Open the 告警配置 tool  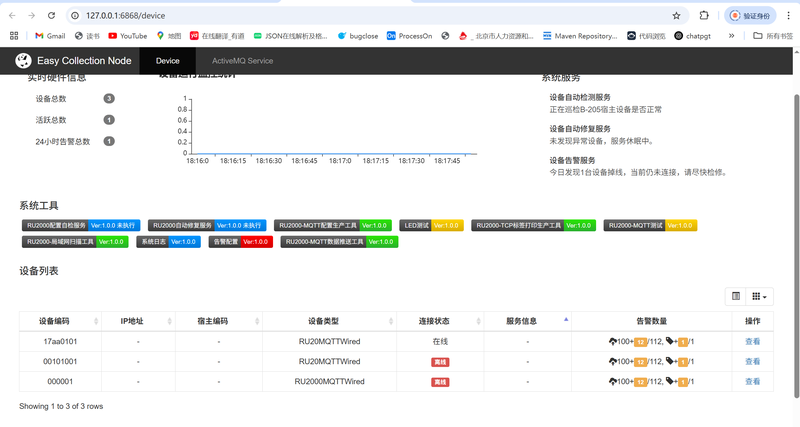pos(241,242)
